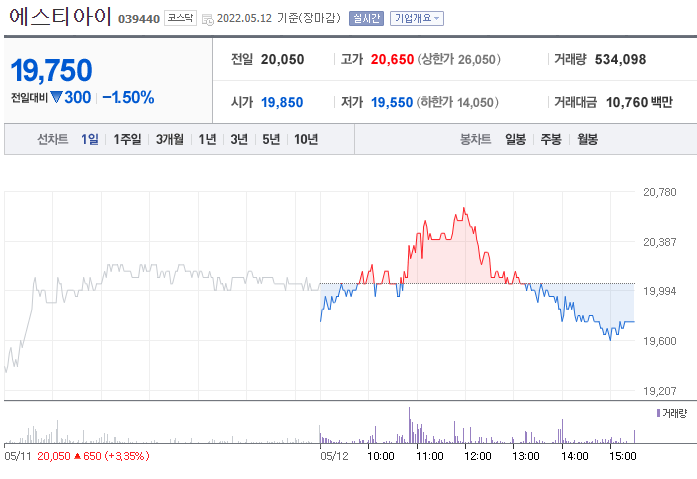Switch line chart to 3개월

(169, 140)
